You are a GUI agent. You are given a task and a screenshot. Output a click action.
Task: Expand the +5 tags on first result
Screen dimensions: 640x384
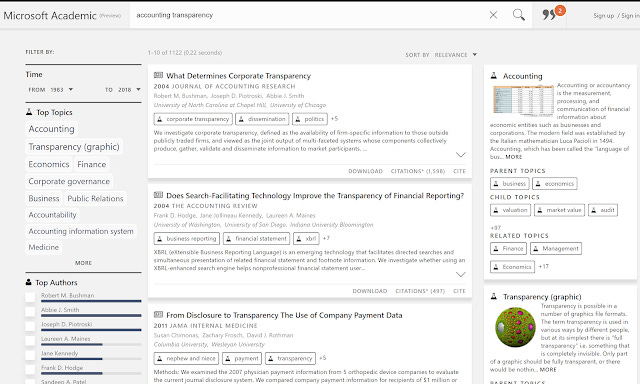334,119
